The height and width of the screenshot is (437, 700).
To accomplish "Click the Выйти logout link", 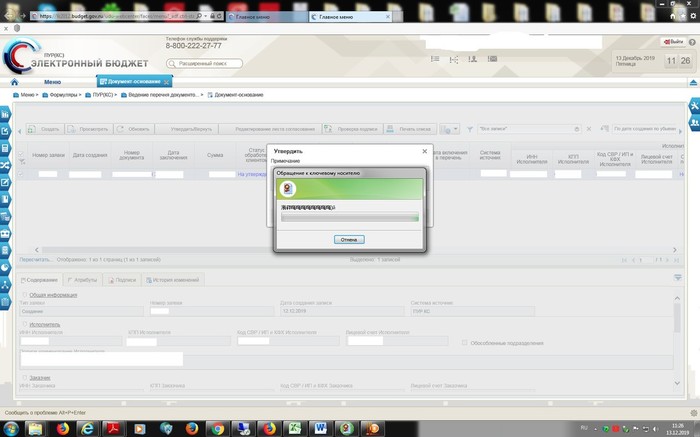I will (x=674, y=41).
